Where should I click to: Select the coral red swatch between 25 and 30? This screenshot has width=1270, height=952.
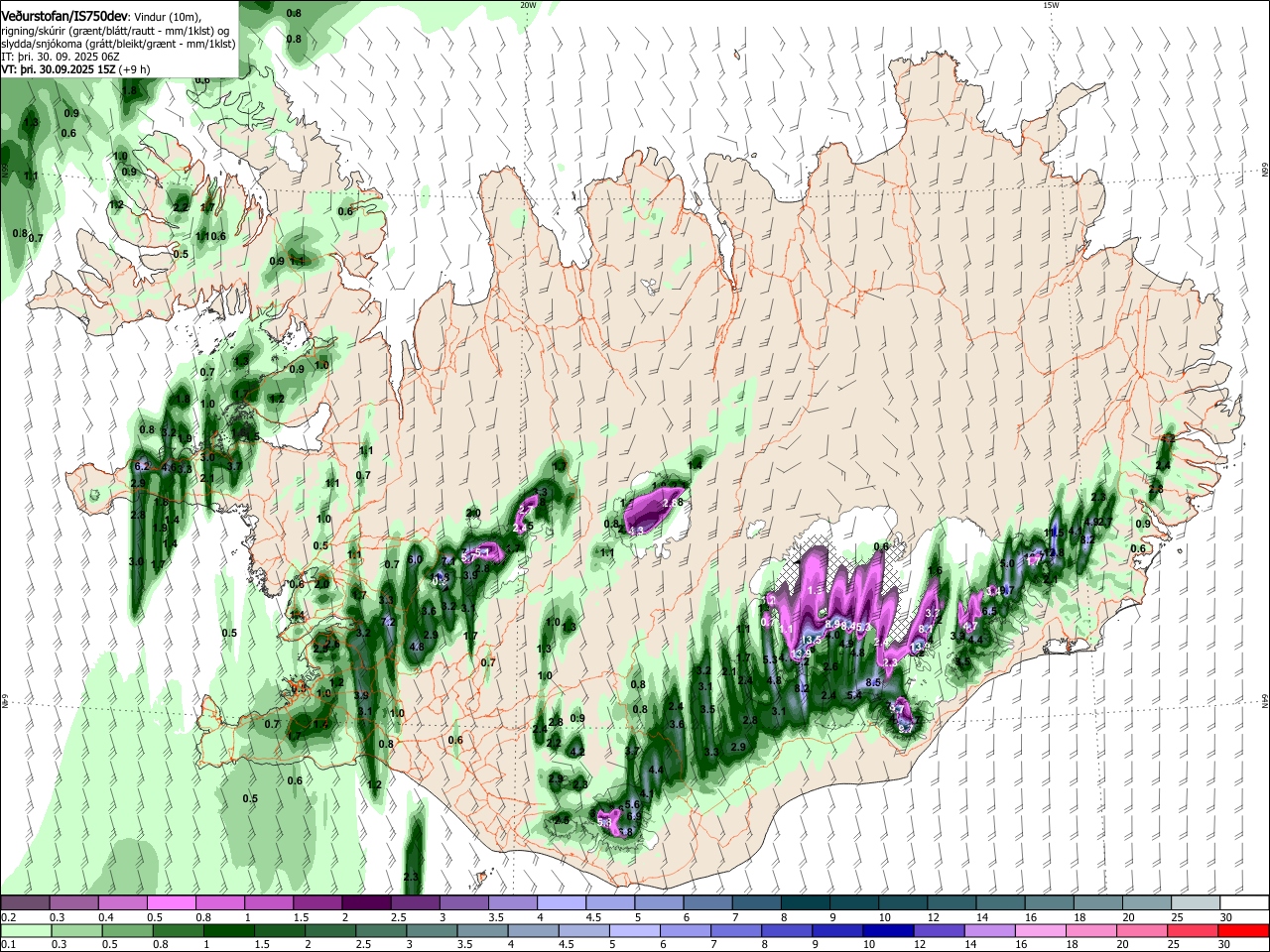[1191, 931]
